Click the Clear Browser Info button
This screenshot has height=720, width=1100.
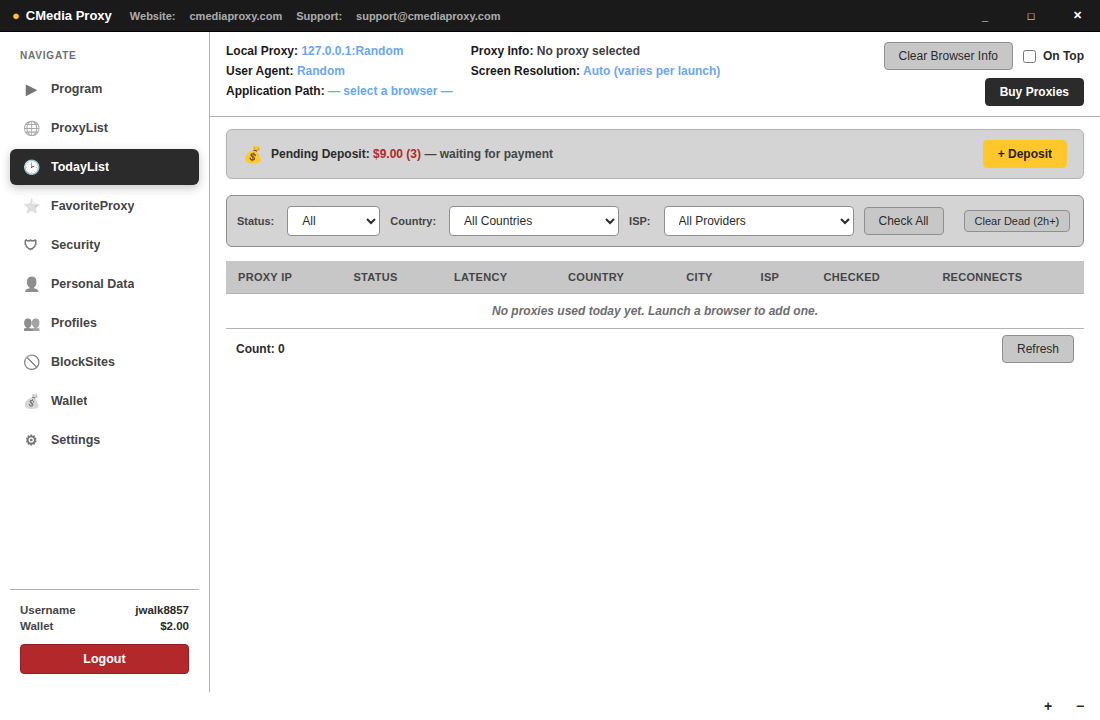(948, 56)
